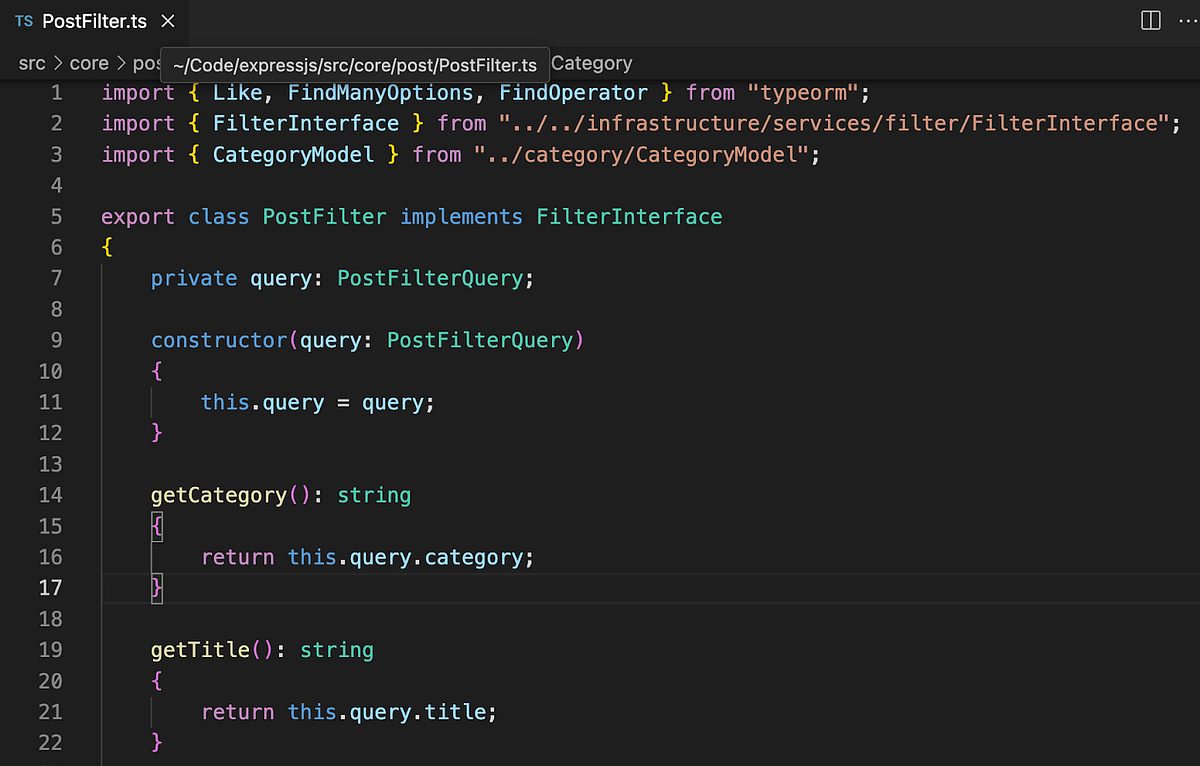1200x766 pixels.
Task: Split the editor to the right
Action: 1149,20
